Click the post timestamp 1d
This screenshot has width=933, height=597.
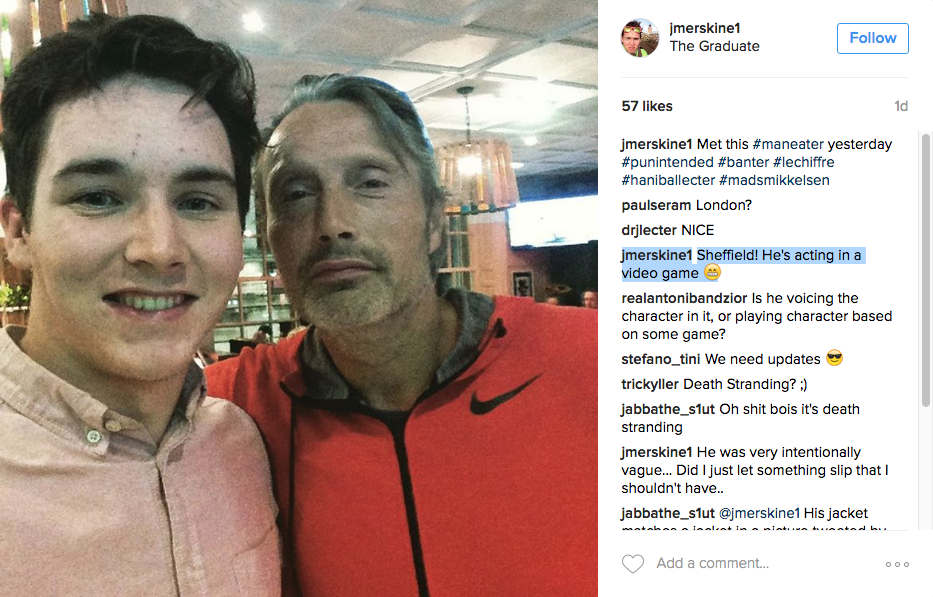(x=901, y=106)
